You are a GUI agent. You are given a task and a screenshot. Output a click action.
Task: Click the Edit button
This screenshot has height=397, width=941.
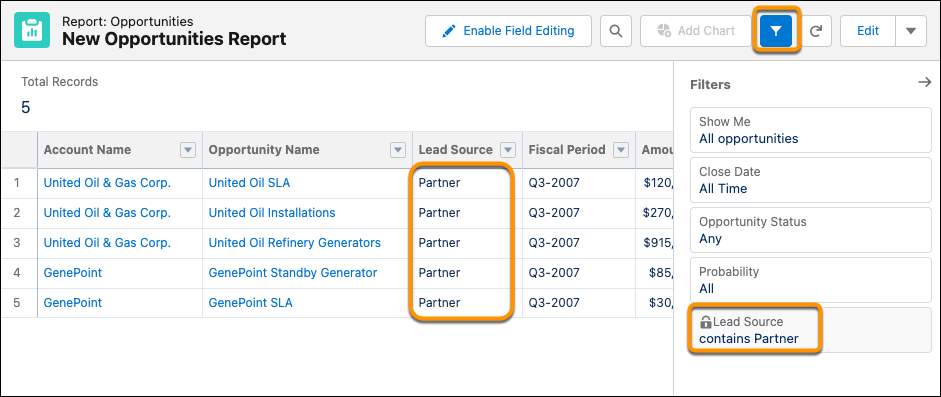pyautogui.click(x=868, y=31)
